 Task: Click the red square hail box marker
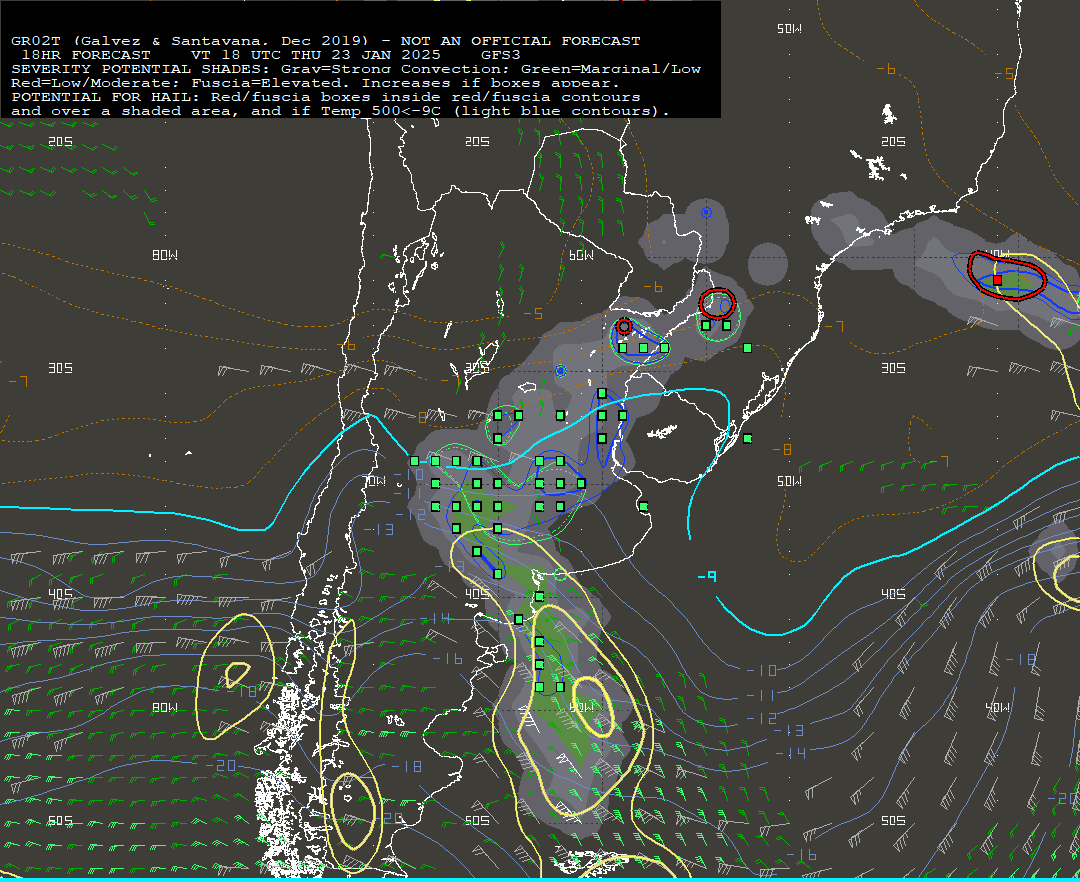[x=997, y=280]
